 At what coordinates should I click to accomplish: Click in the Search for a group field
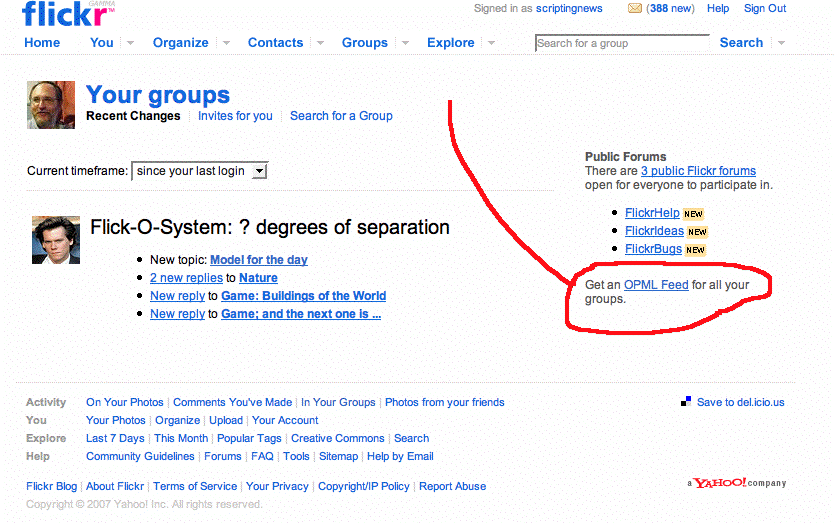(621, 43)
